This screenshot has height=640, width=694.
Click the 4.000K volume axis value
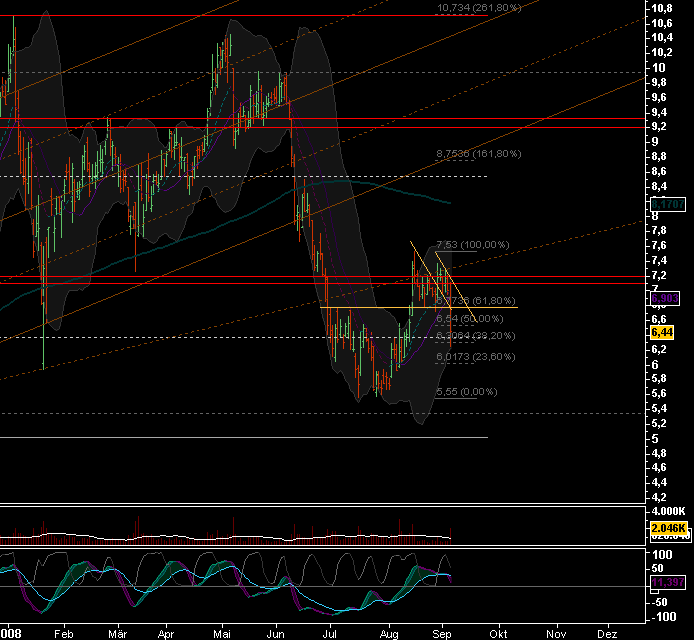point(668,512)
